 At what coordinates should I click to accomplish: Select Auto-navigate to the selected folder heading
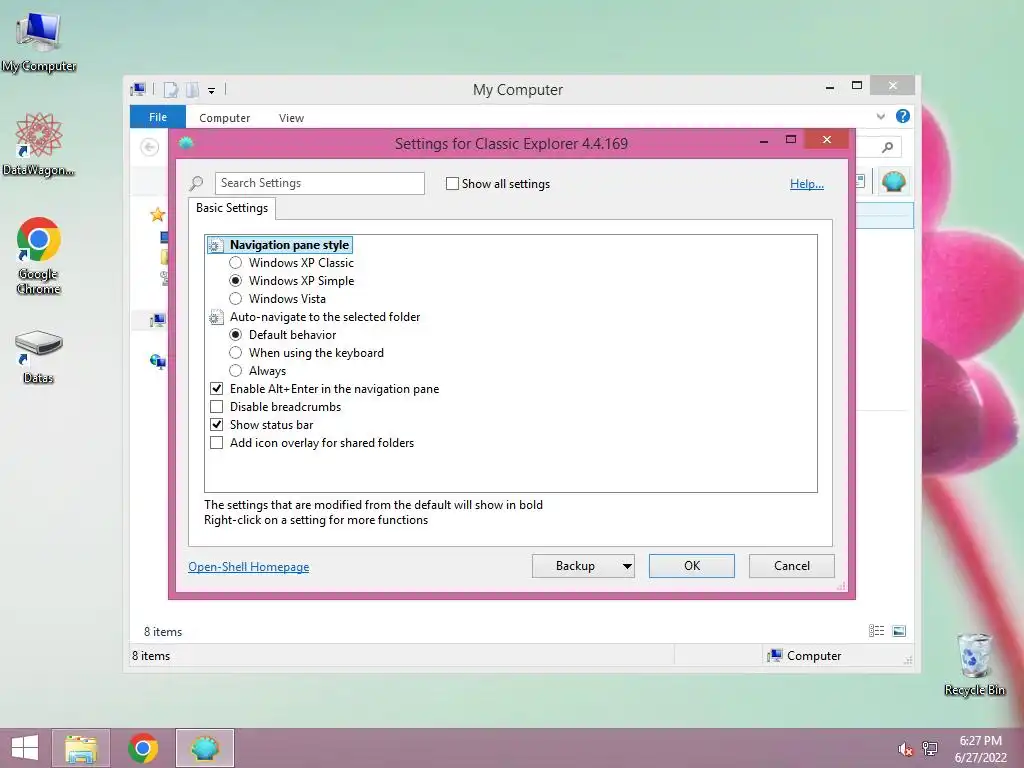(325, 317)
